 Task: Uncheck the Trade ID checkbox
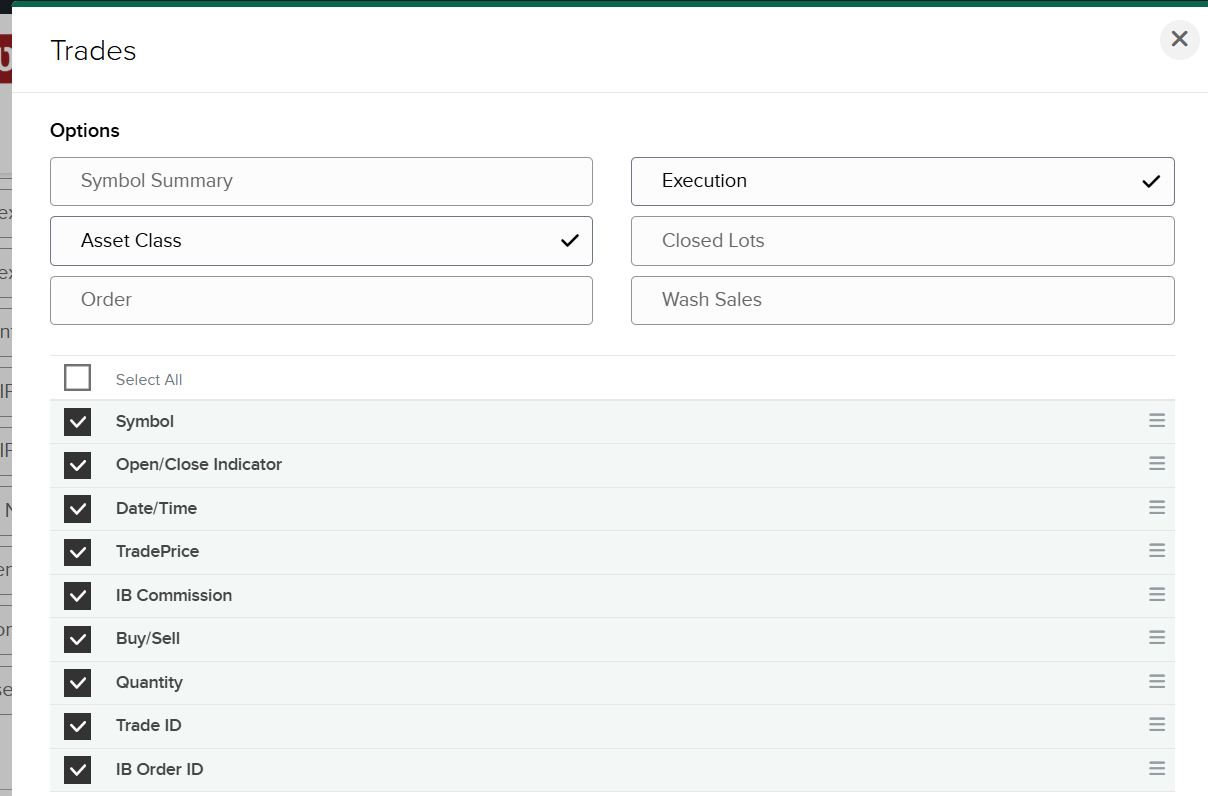77,726
